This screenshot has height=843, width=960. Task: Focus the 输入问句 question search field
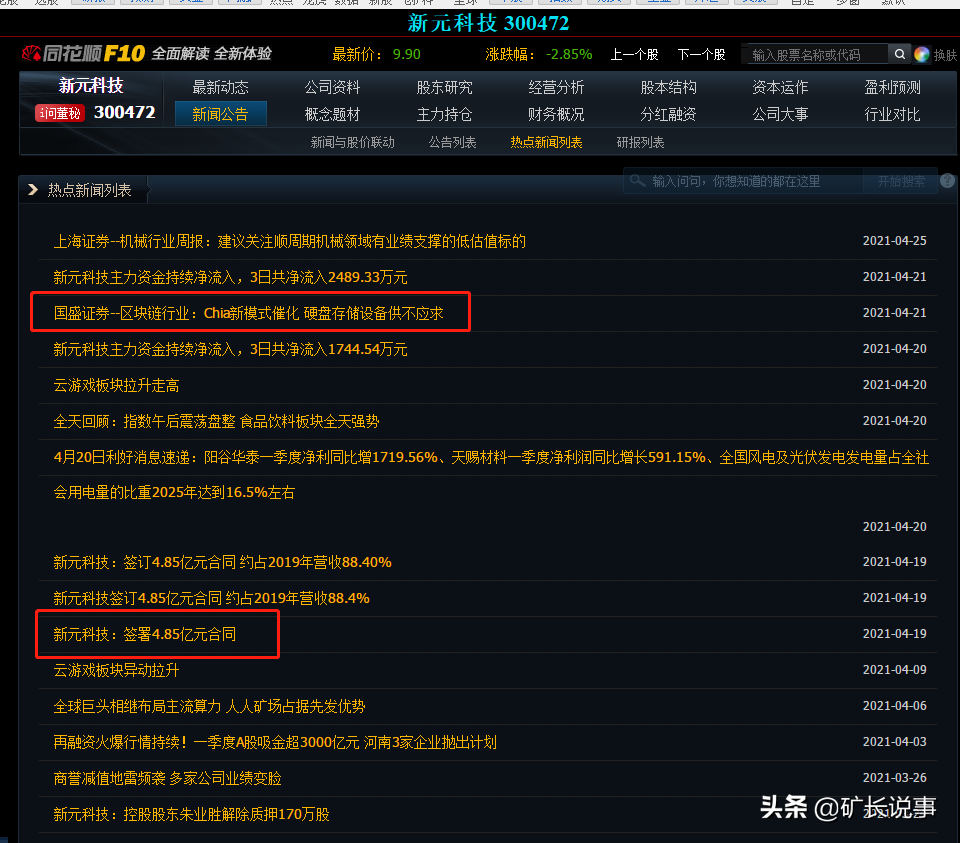[744, 181]
